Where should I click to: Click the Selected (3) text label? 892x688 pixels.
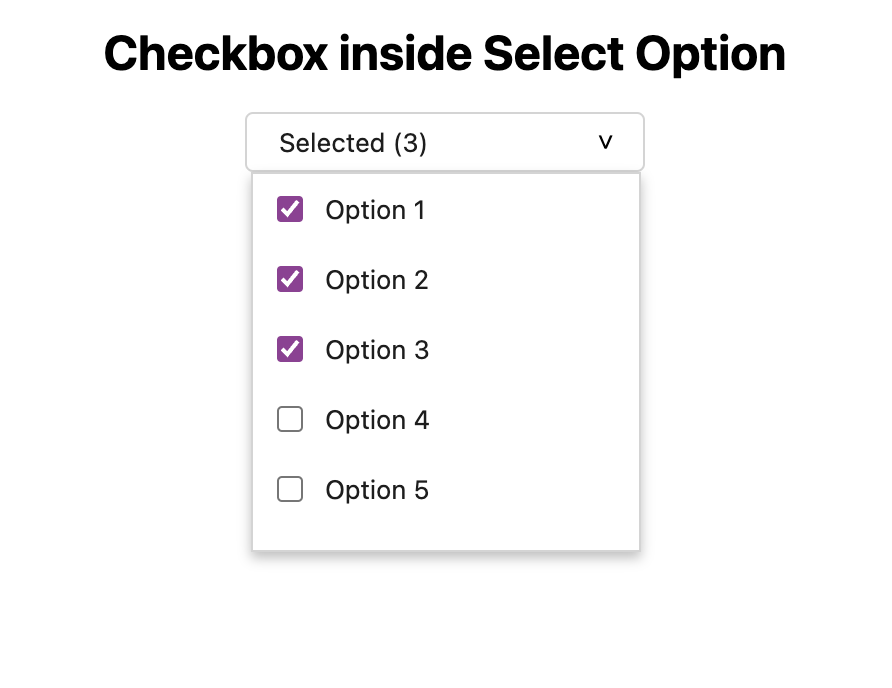351,143
